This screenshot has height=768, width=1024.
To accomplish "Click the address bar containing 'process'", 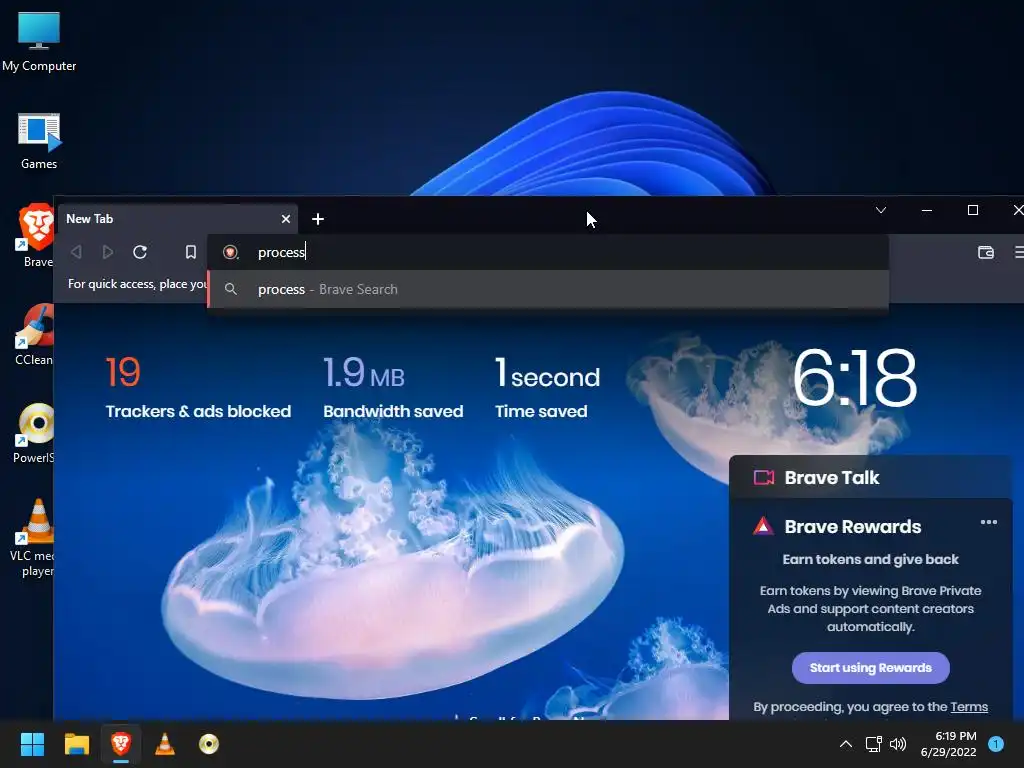I will (x=549, y=252).
